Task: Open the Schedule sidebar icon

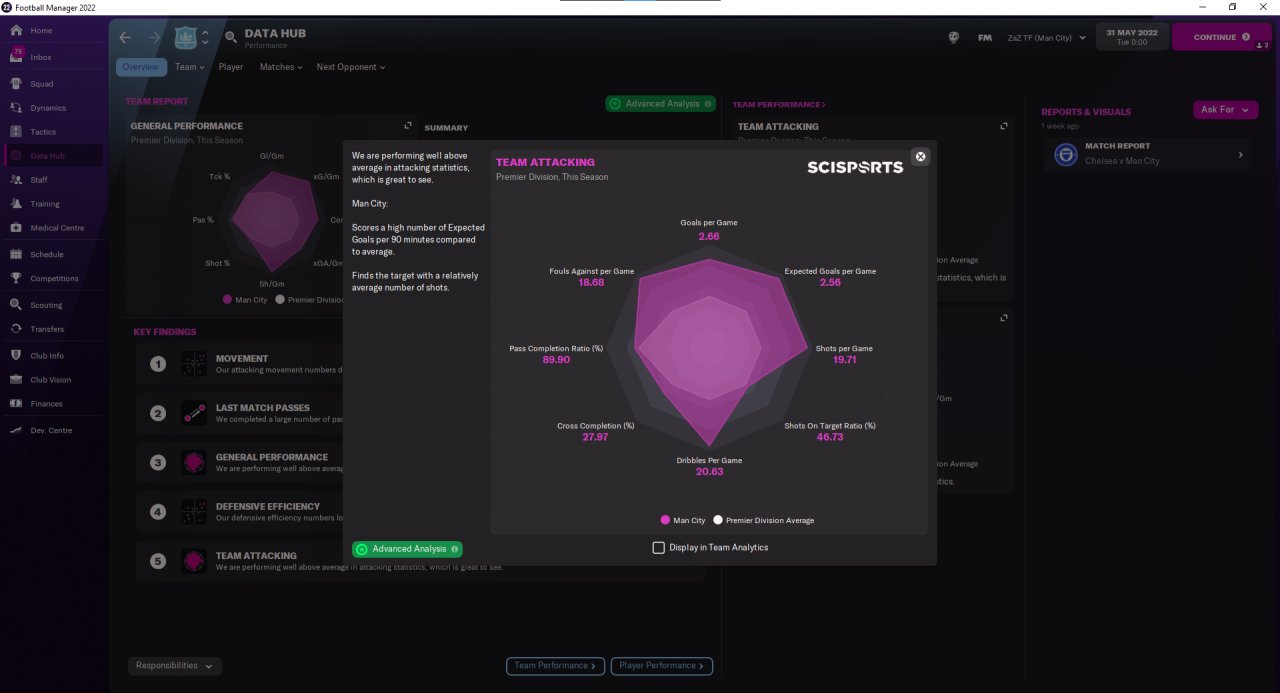Action: coord(16,255)
